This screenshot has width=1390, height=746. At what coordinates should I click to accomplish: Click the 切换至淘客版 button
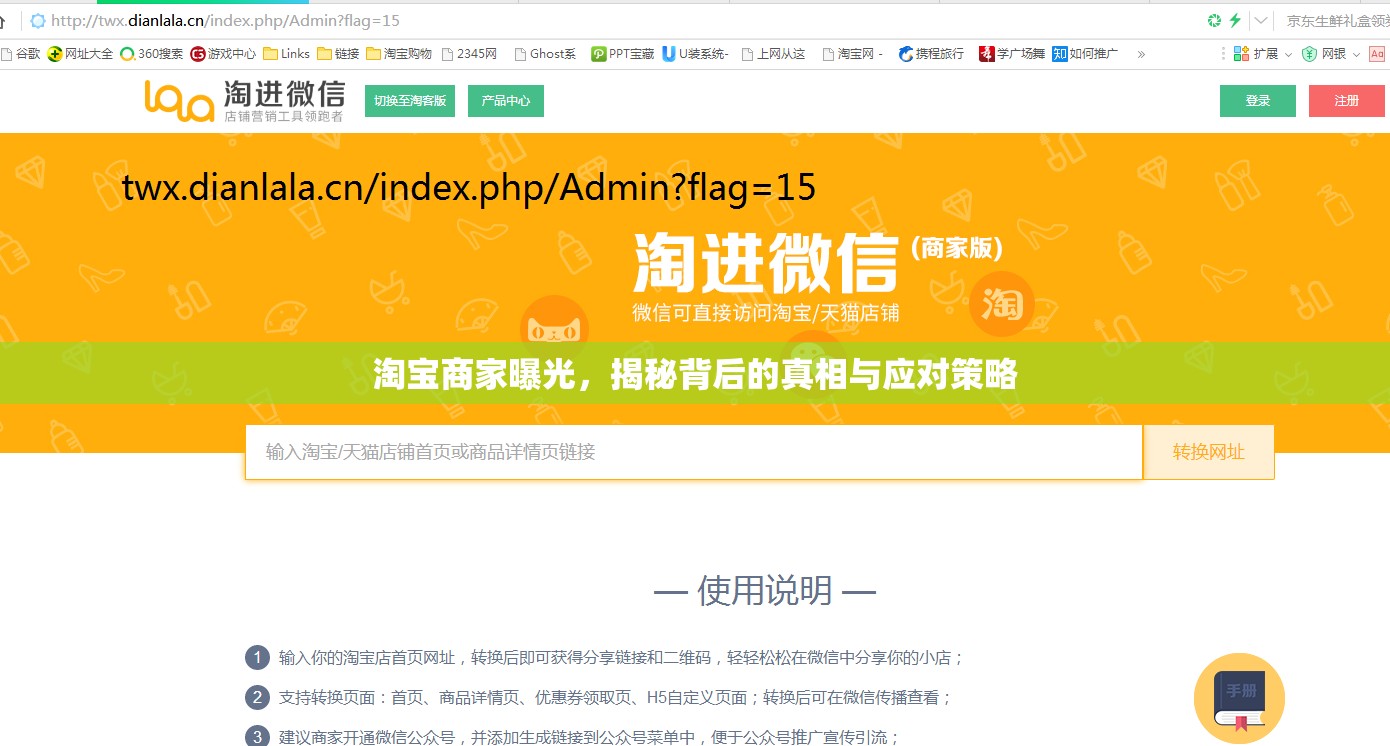coord(410,101)
